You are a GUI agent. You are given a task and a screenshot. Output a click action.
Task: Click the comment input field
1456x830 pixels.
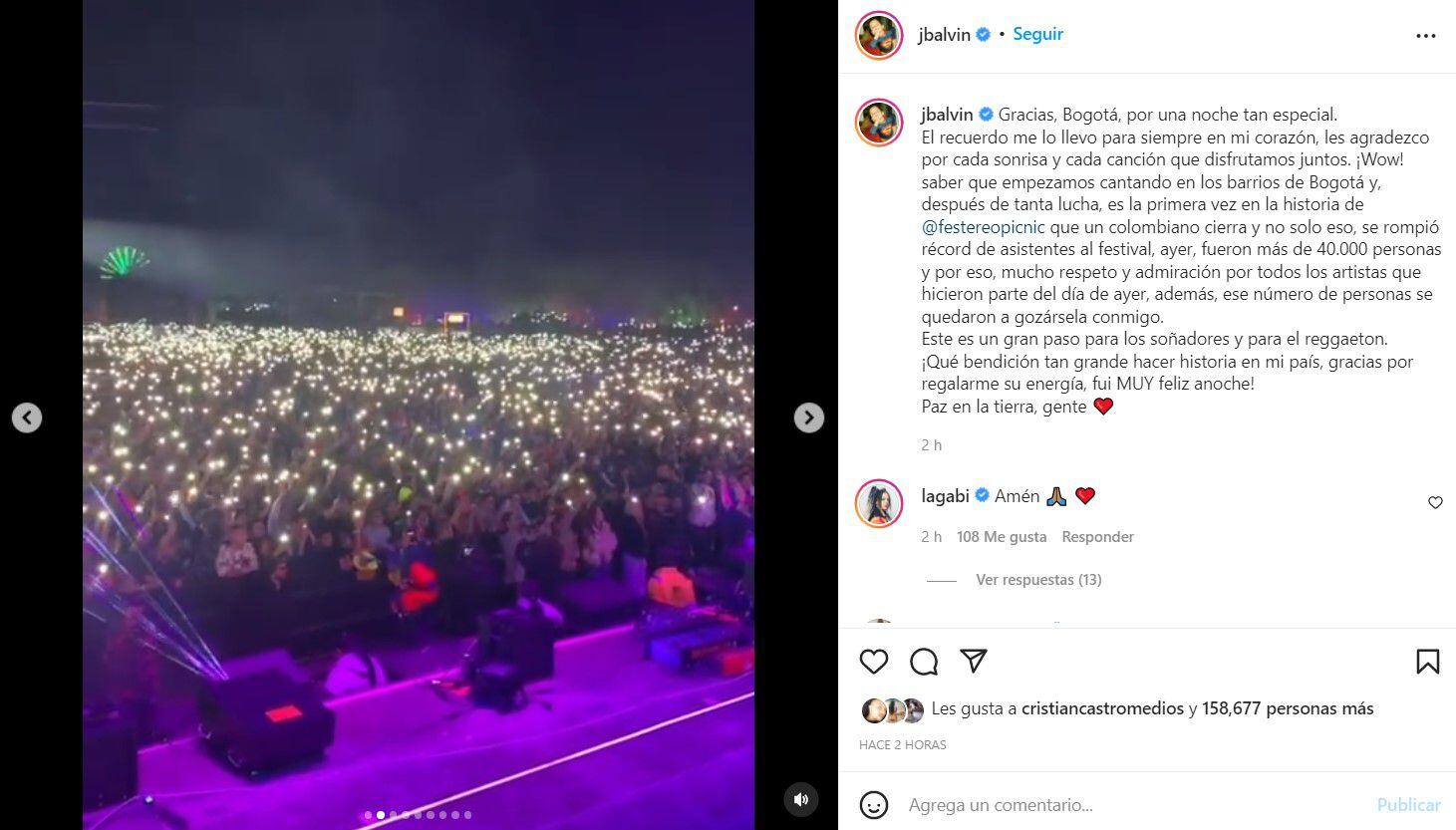tap(1135, 805)
